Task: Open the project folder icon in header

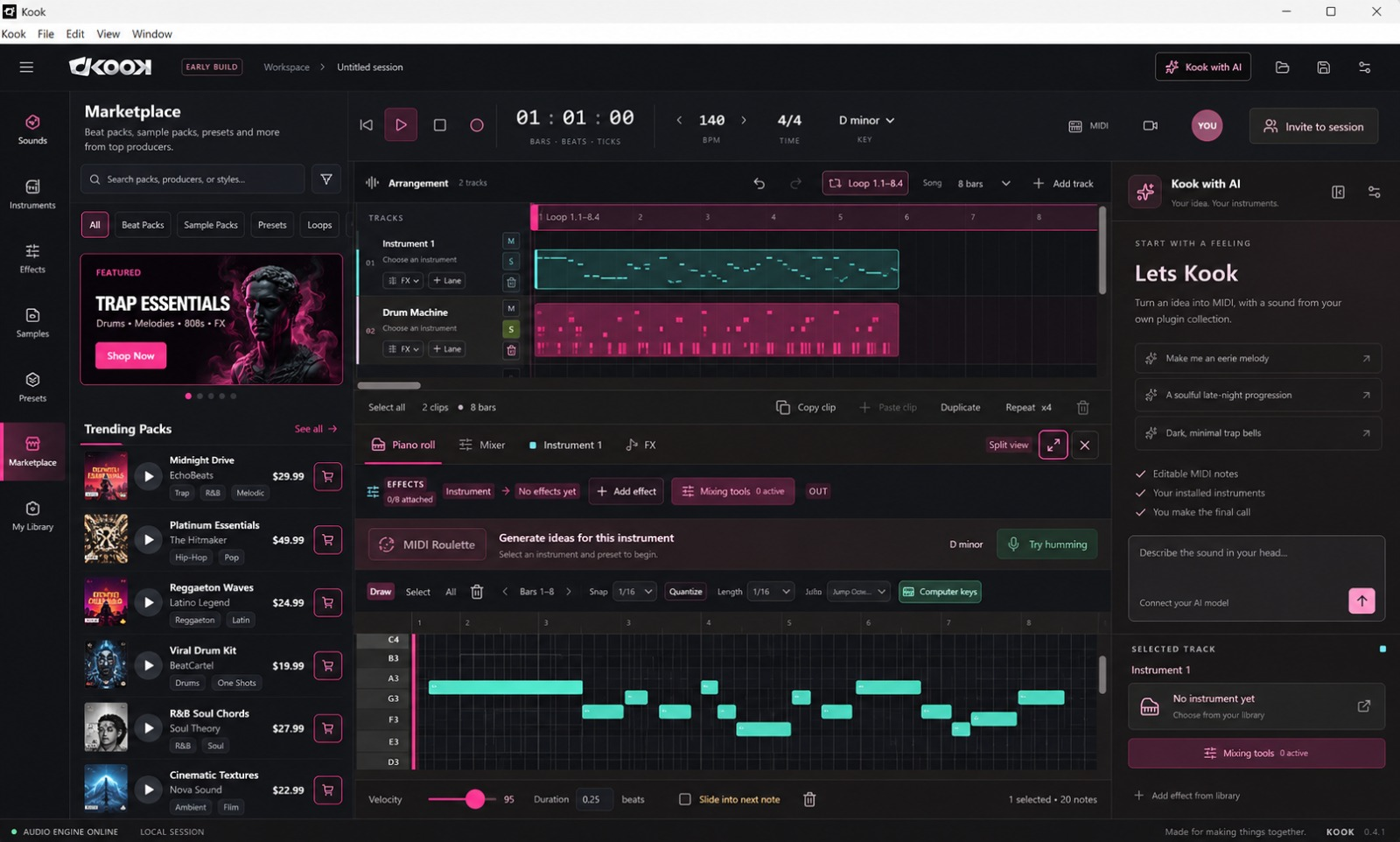Action: click(x=1282, y=67)
